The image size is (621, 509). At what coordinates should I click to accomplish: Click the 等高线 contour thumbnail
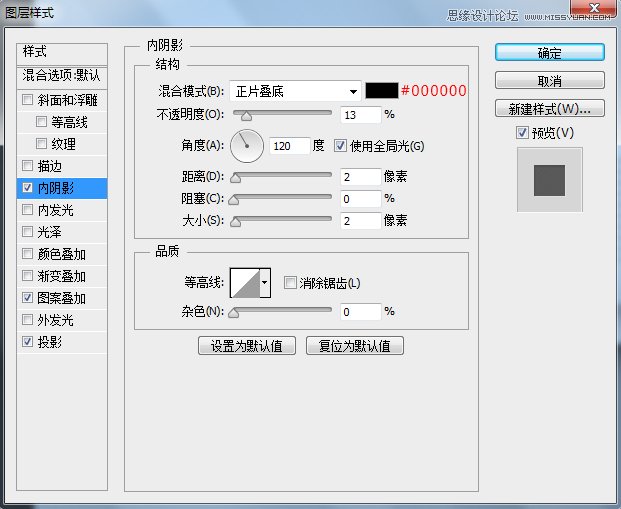[x=245, y=283]
